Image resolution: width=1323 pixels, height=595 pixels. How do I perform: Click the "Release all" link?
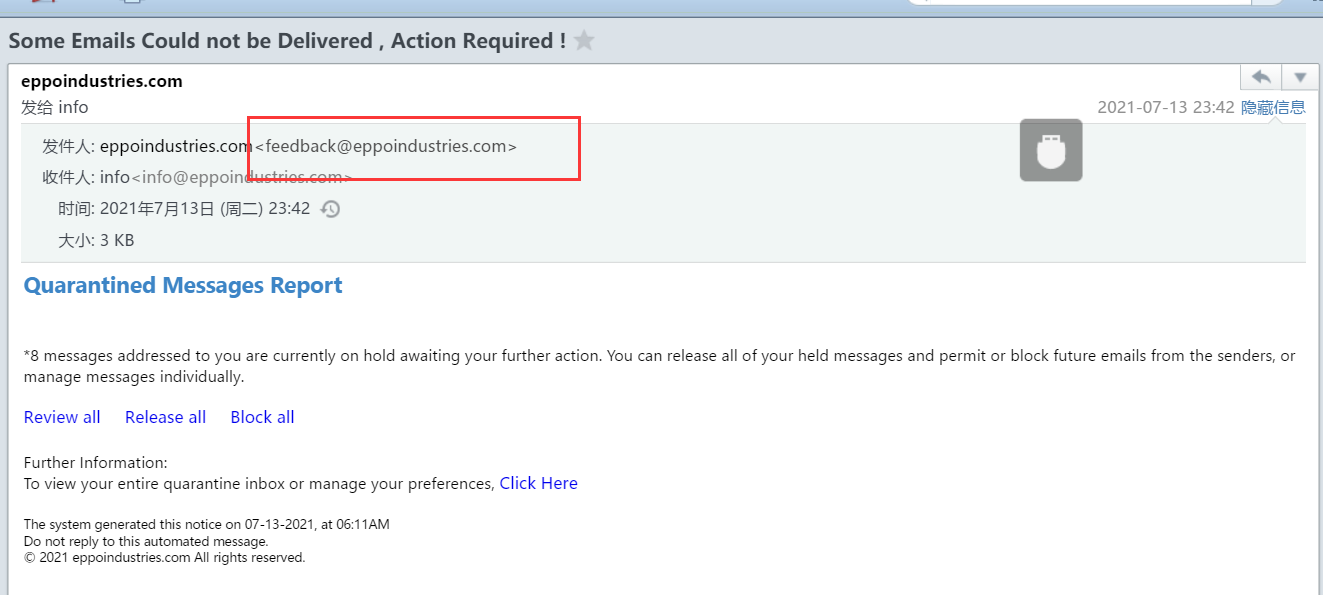tap(165, 417)
